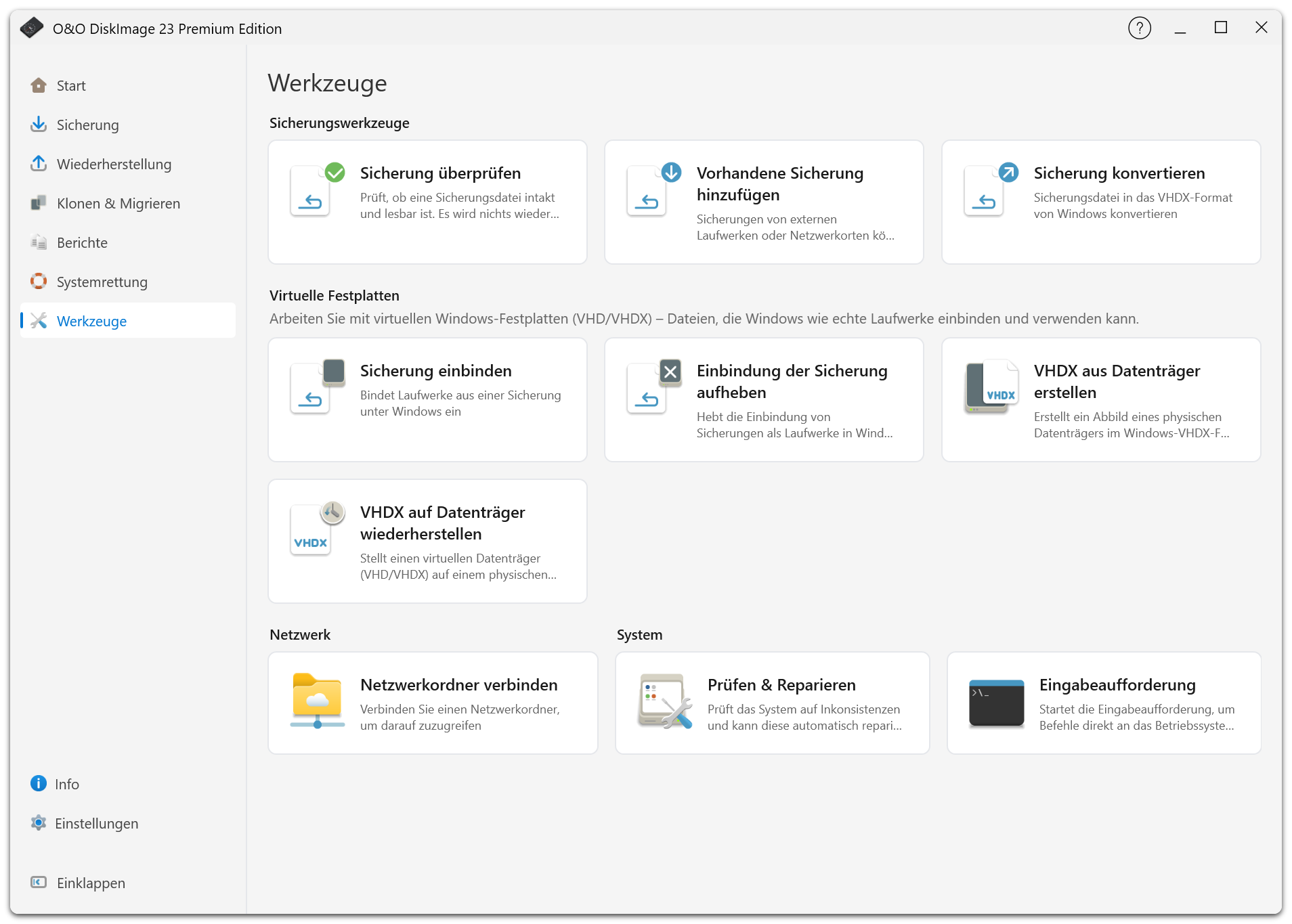Open the help question mark icon
Viewport: 1292px width, 924px height.
pos(1140,28)
